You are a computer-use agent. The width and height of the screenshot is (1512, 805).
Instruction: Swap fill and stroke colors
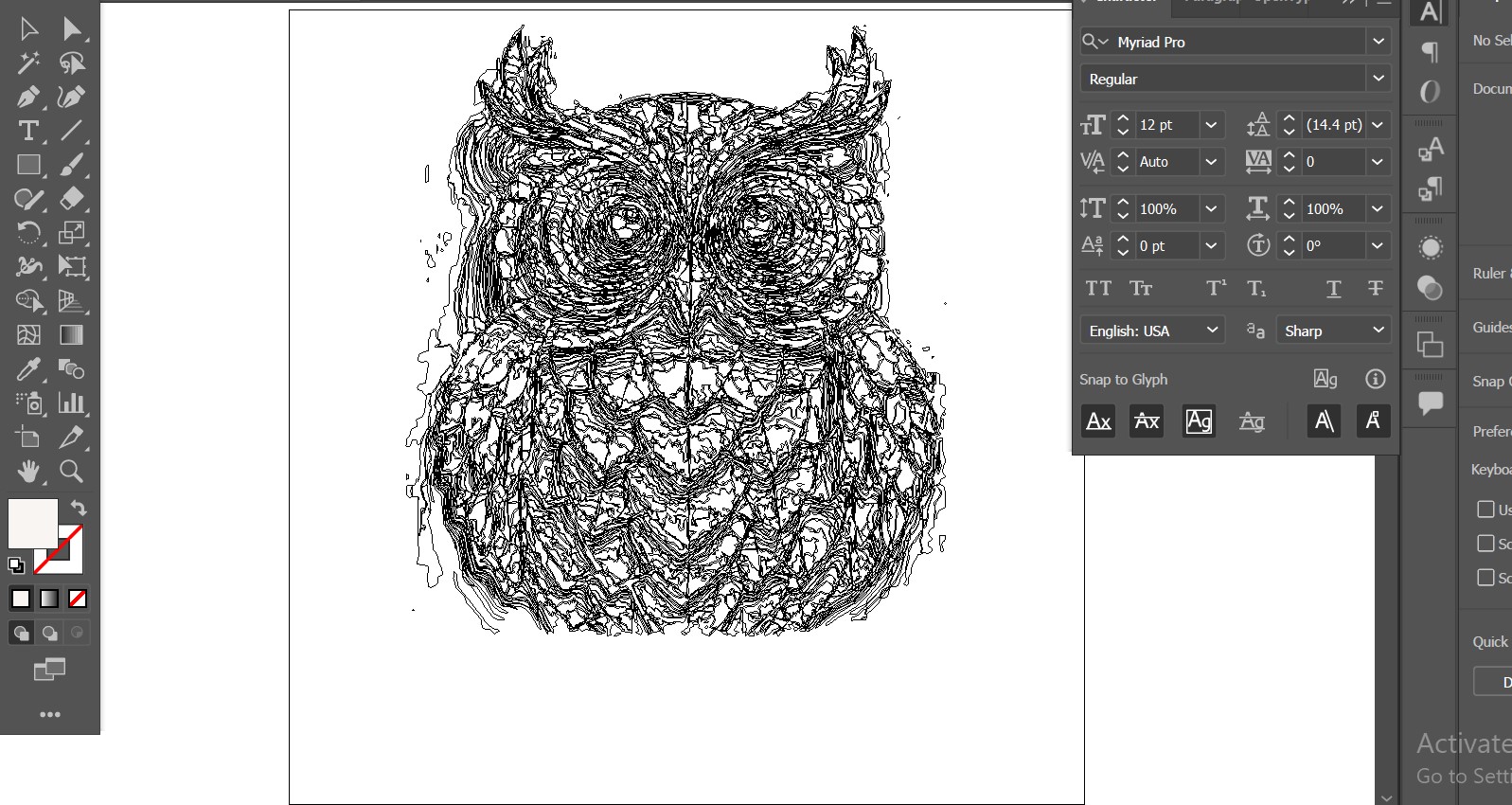tap(79, 509)
